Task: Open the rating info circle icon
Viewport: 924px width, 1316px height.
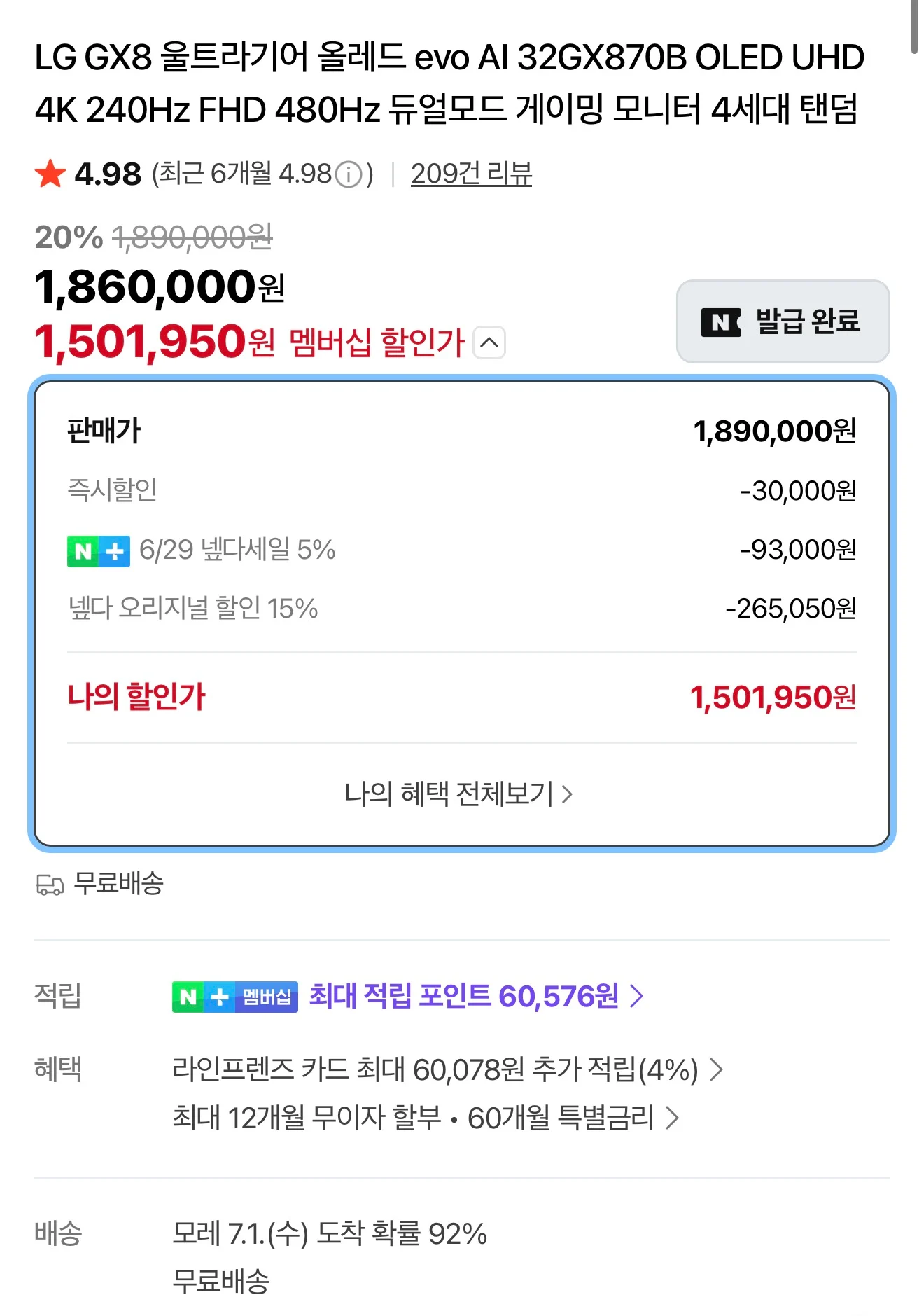Action: point(349,174)
